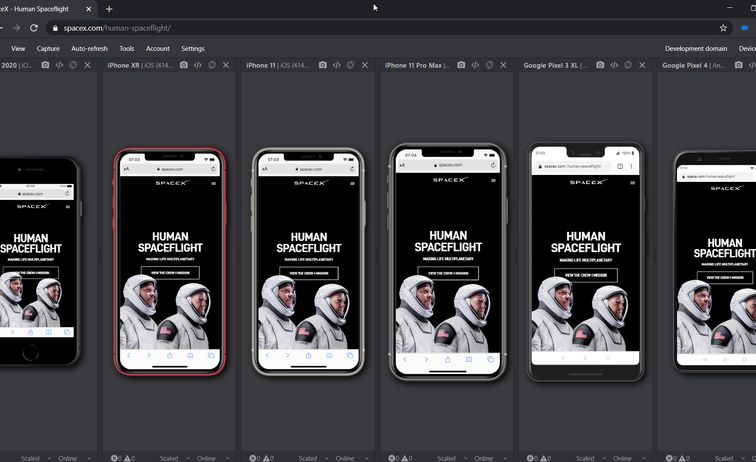756x462 pixels.
Task: Expand the Online dropdown under iPhone 11
Action: pos(347,458)
